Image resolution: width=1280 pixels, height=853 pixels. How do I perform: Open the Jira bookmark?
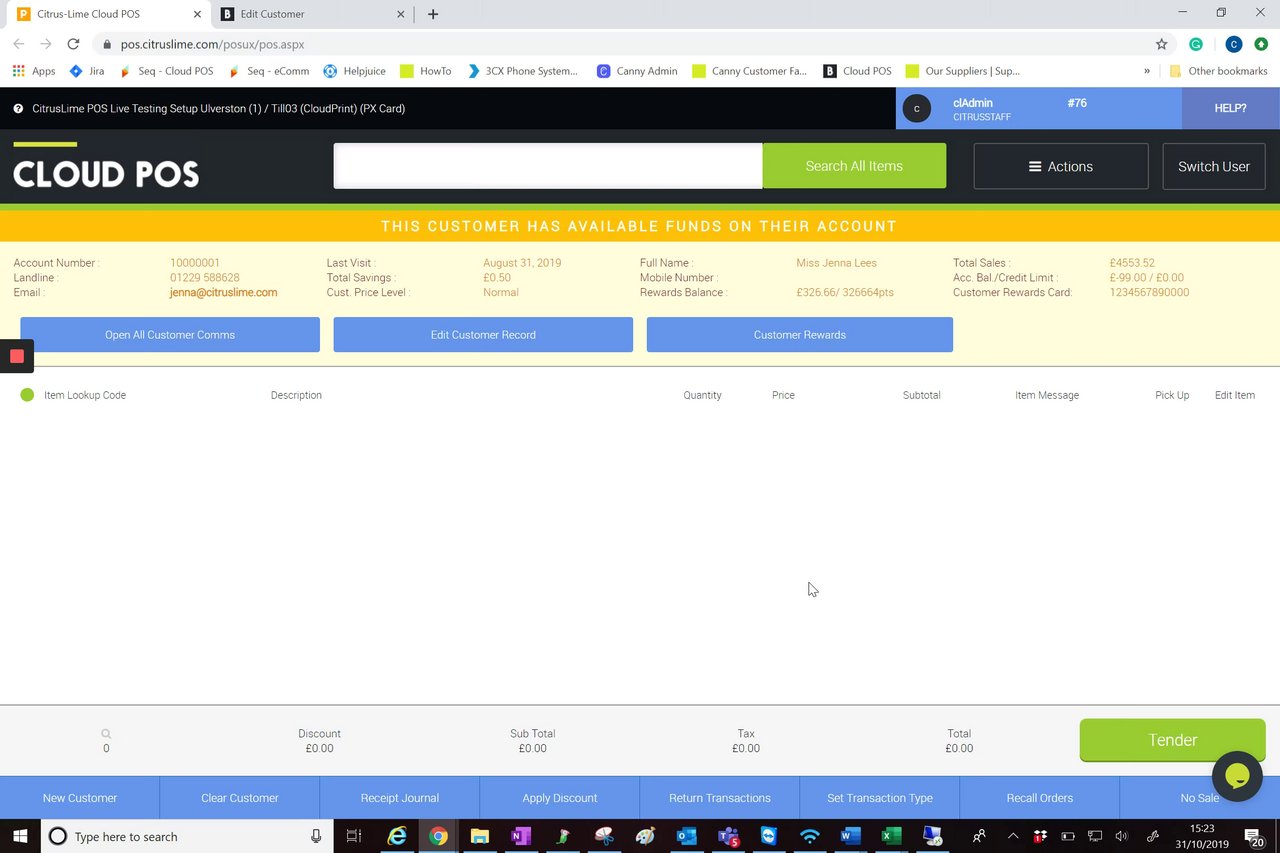point(87,71)
